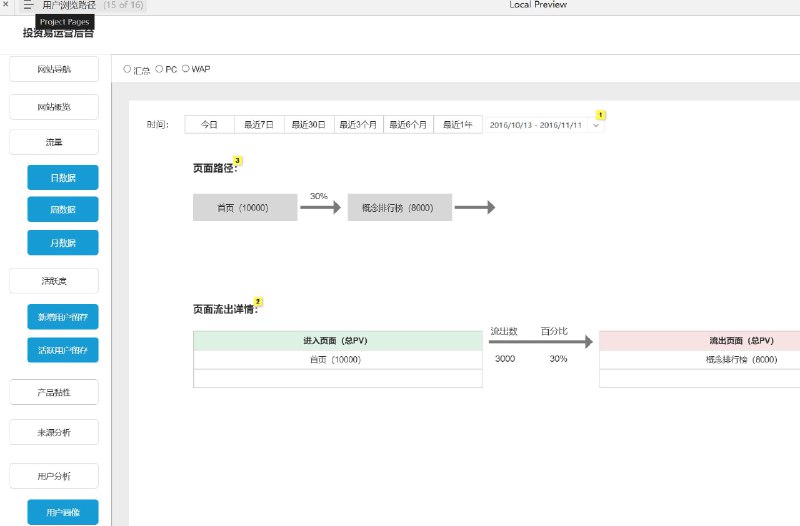Open the Project Pages hamburger menu icon

coord(28,5)
